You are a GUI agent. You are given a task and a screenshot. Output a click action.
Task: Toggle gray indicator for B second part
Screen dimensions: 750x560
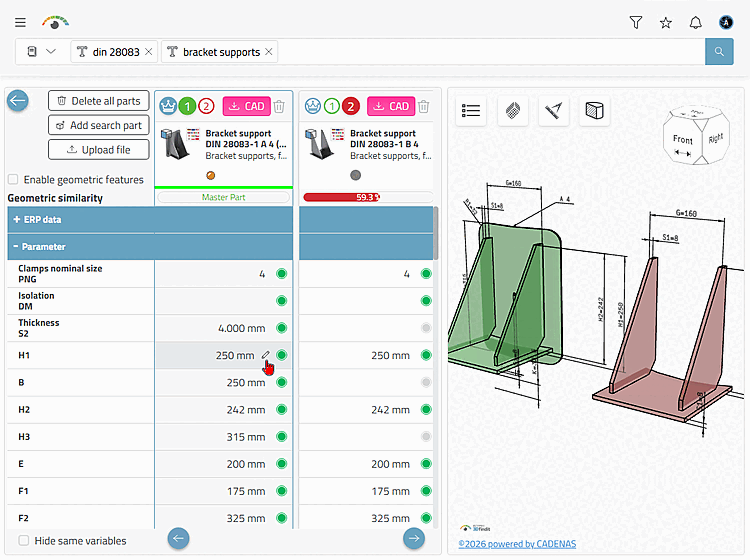point(426,382)
